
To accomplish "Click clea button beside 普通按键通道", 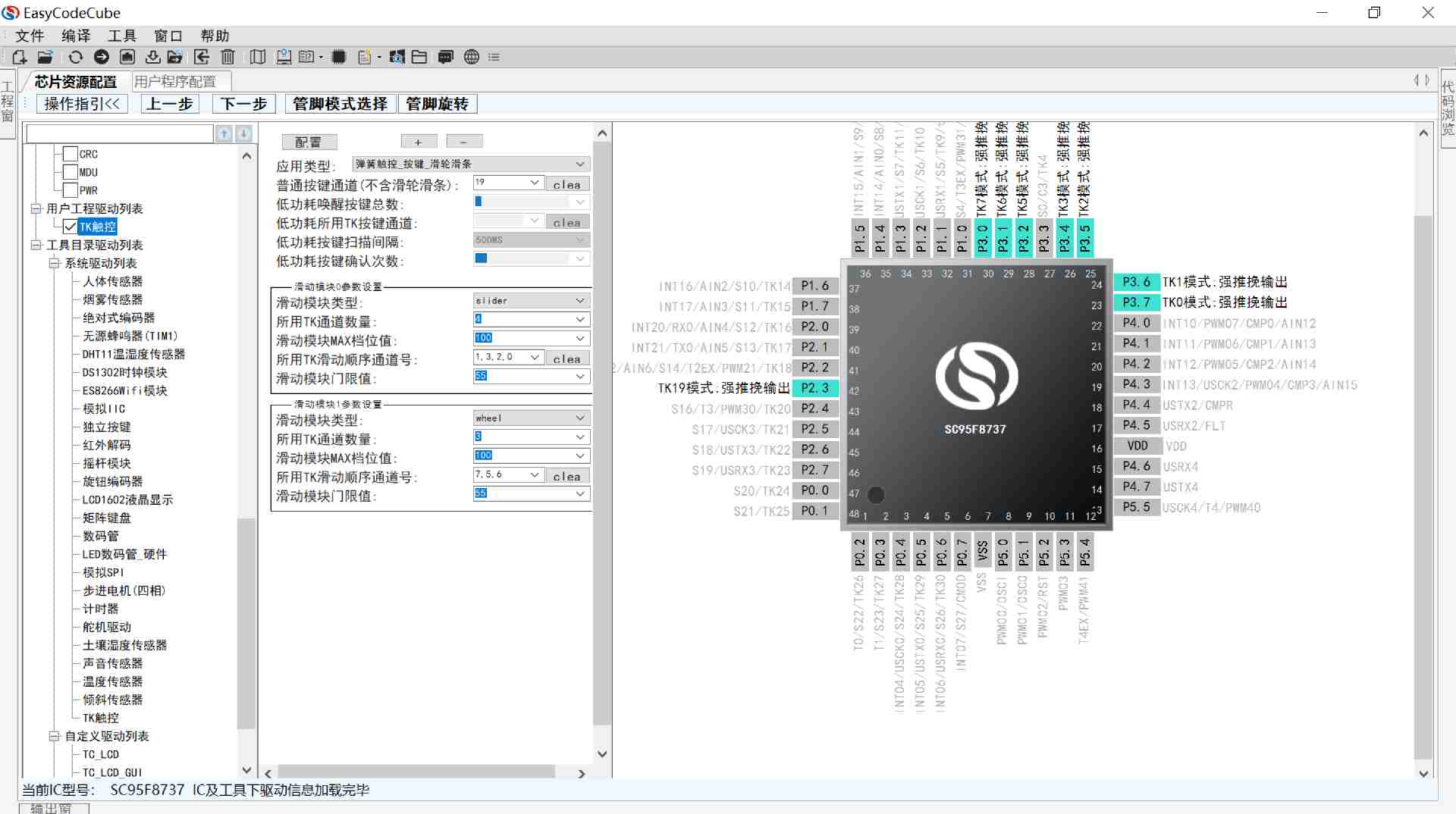I will coord(567,183).
